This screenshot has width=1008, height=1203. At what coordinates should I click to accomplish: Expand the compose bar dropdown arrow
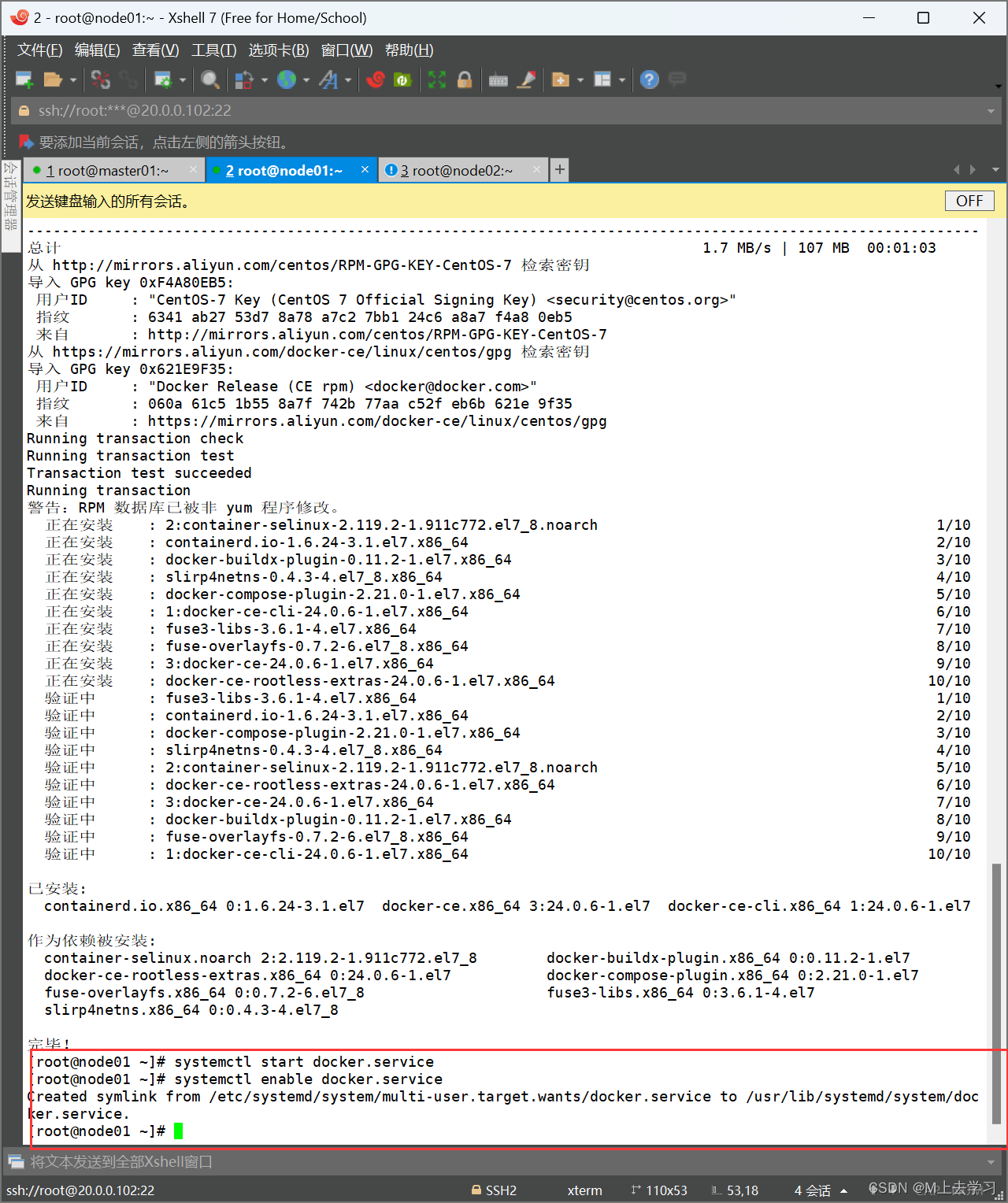coord(991,1162)
